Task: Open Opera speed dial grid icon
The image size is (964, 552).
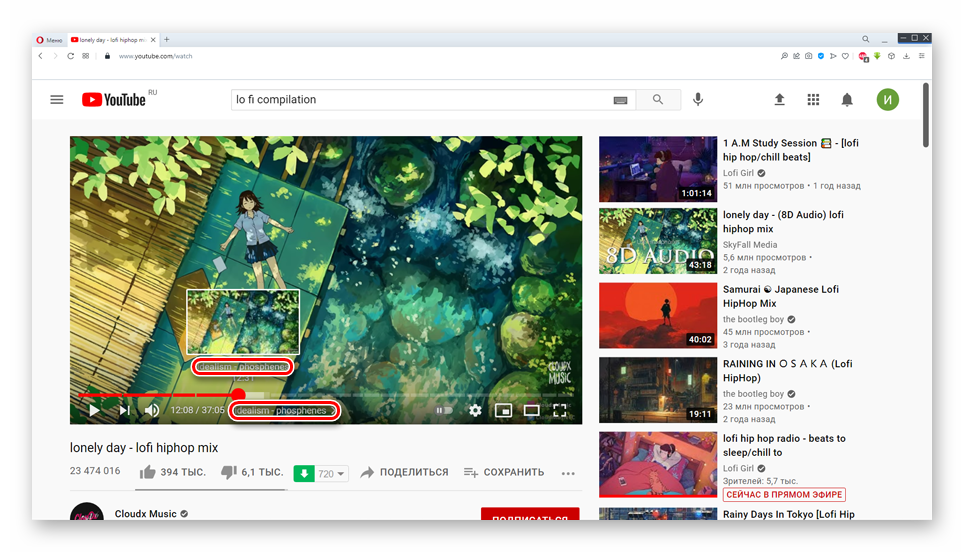Action: [85, 56]
